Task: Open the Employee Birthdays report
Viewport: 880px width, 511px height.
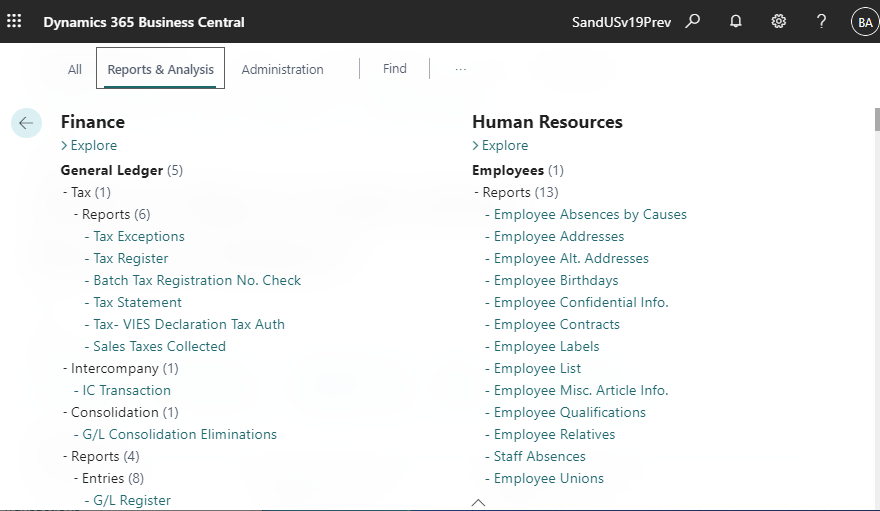Action: 556,280
